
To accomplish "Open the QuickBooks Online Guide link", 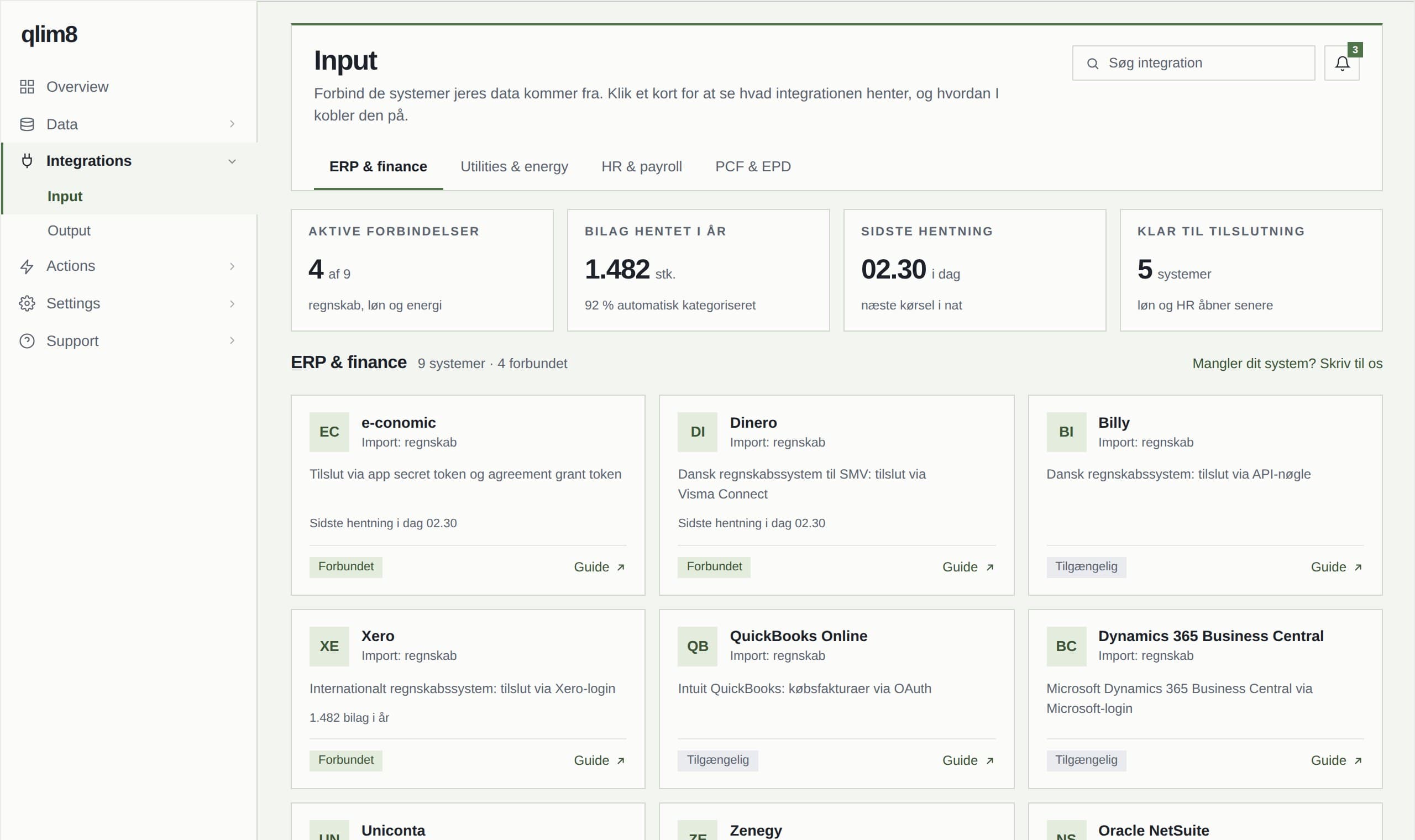I will point(968,760).
